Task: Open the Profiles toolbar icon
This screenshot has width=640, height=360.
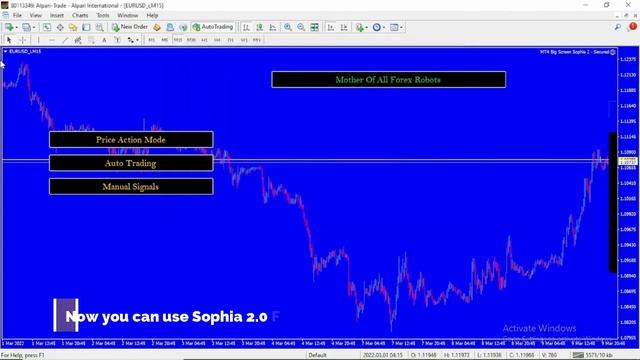Action: coord(26,27)
